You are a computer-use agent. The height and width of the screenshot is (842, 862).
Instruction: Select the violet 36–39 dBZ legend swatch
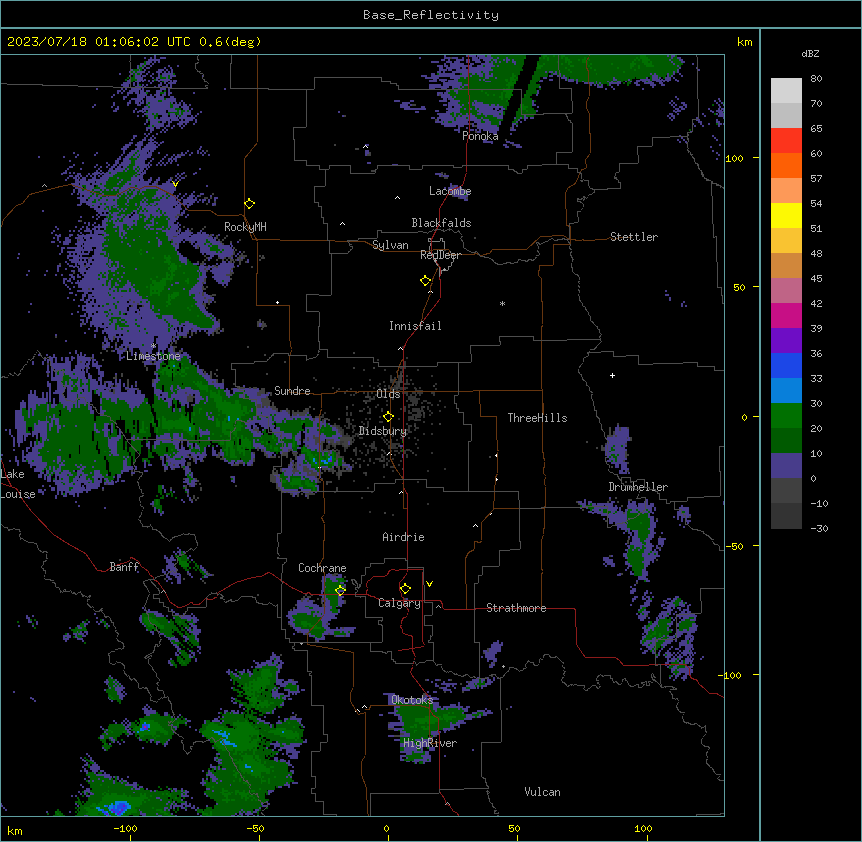(786, 341)
